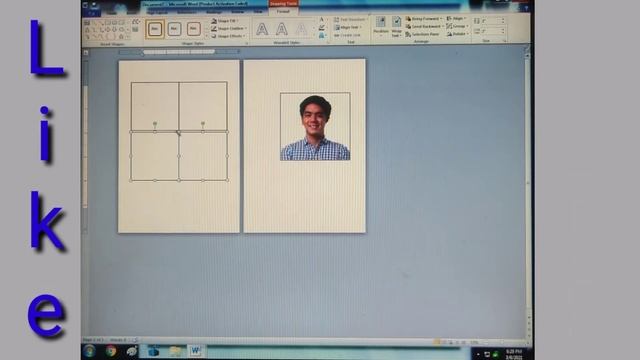Click the Text Effects icon
This screenshot has height=360, width=640.
322,36
